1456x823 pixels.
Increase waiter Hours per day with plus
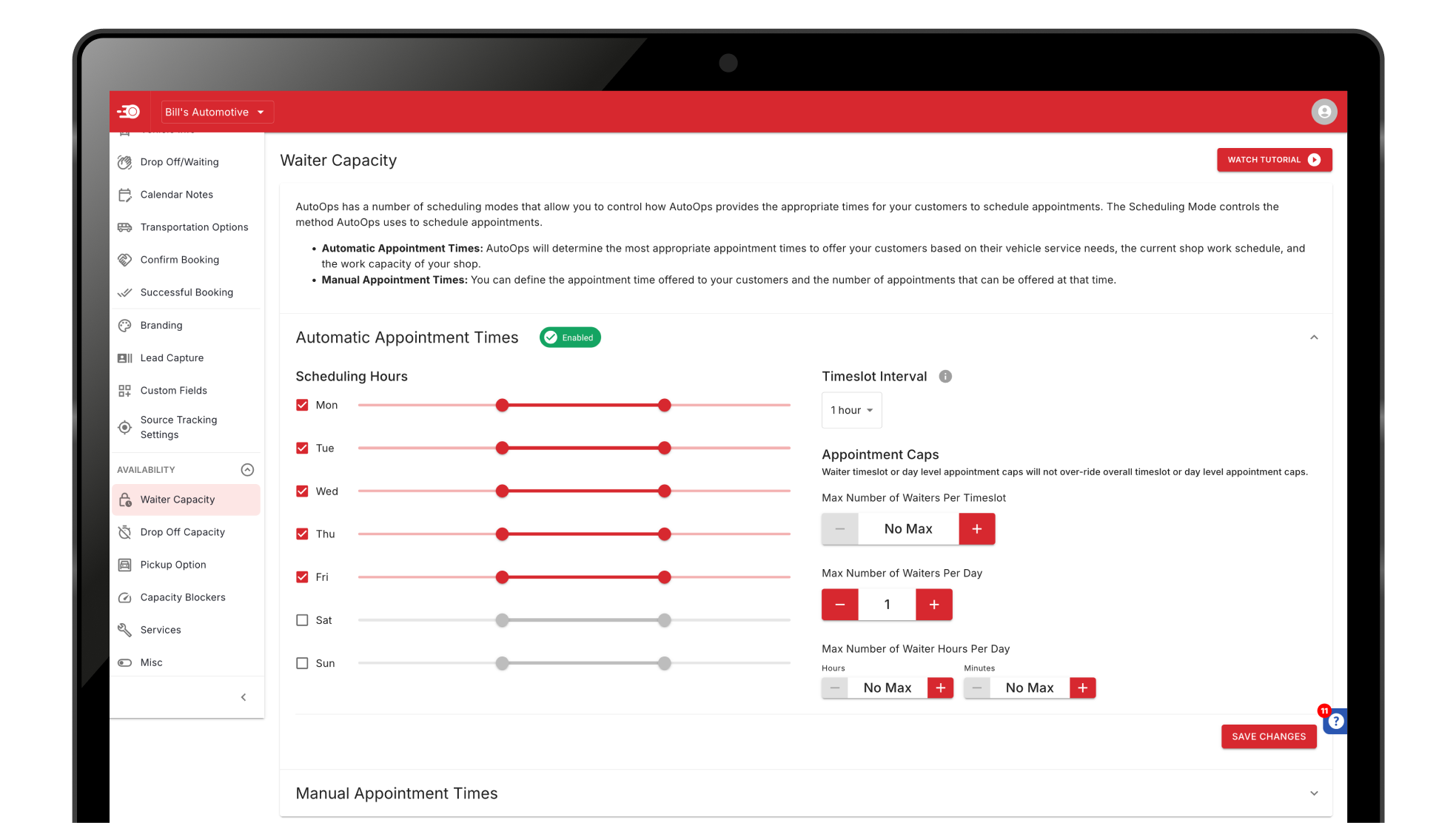(940, 688)
